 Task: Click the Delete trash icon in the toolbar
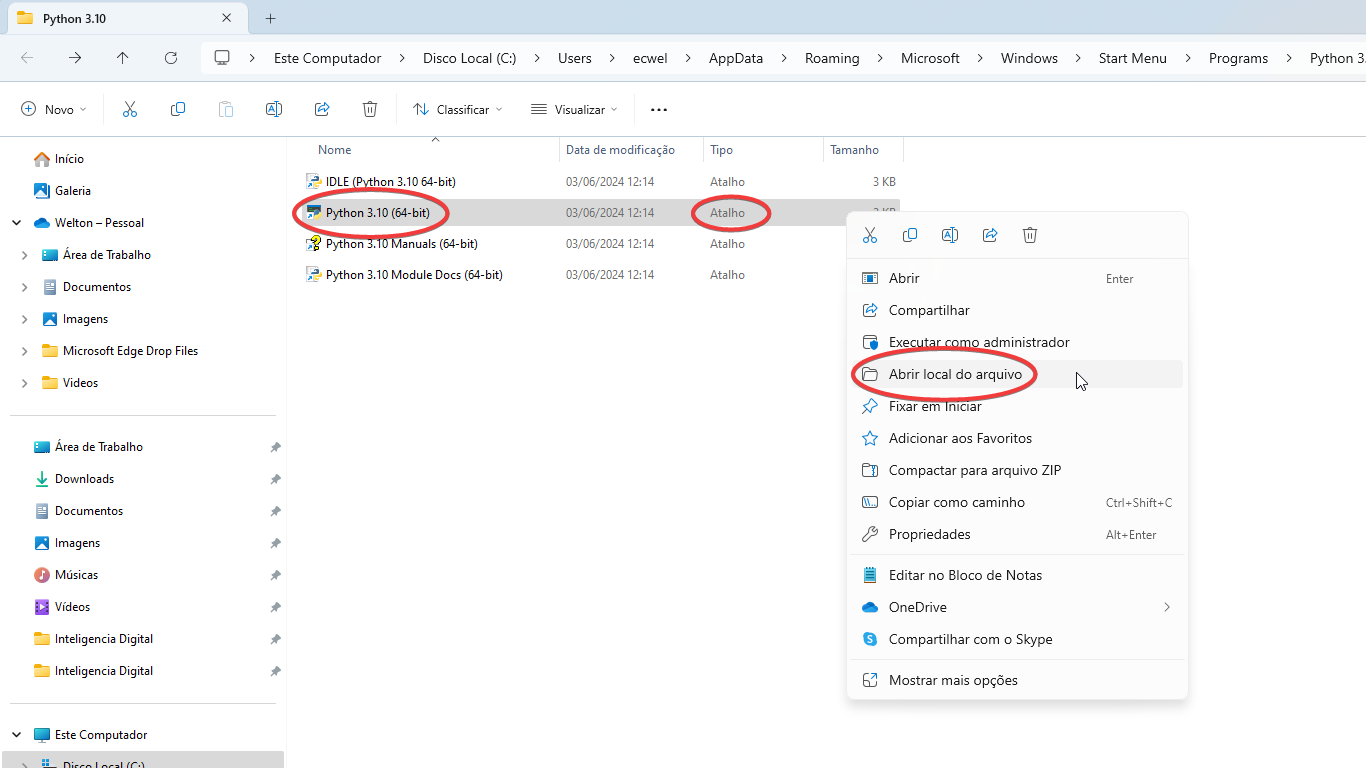click(x=370, y=109)
